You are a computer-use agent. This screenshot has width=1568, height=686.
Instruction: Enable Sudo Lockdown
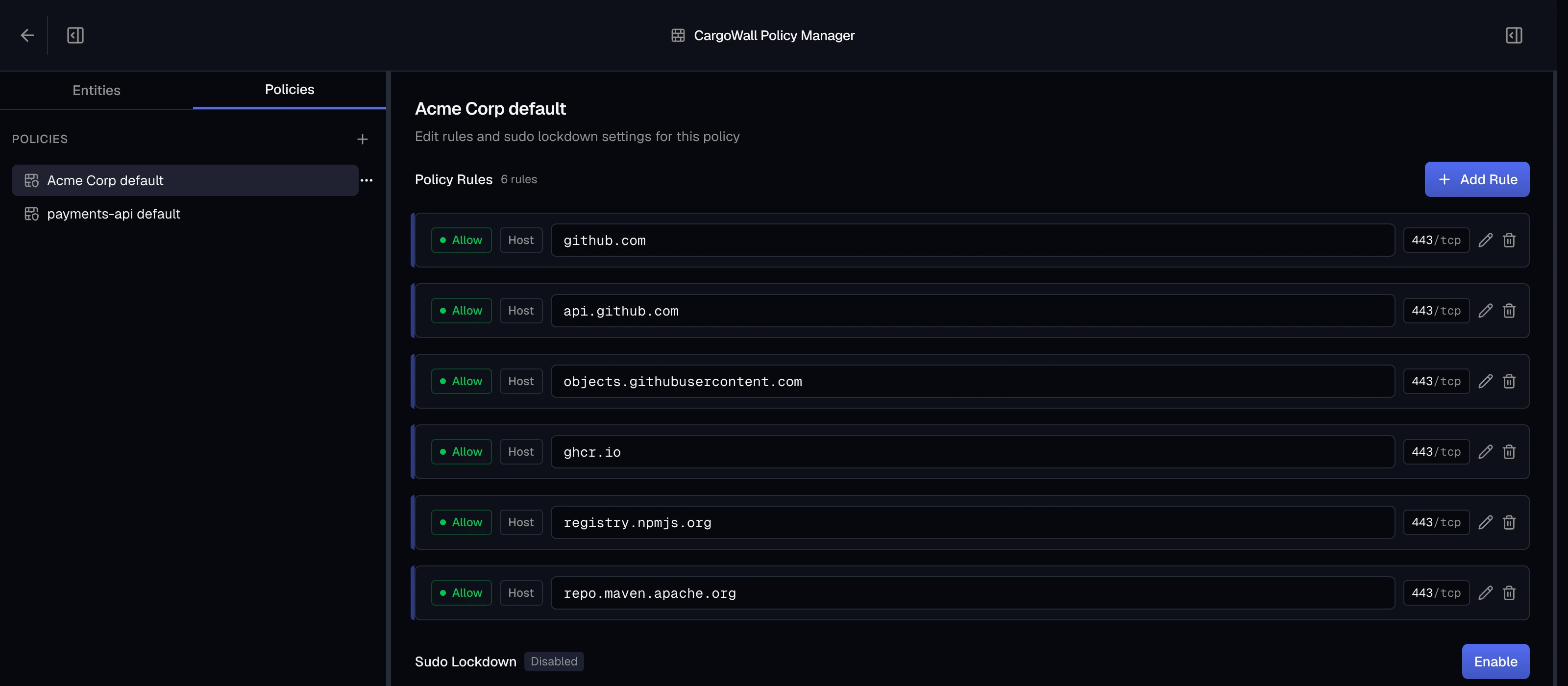(1495, 661)
